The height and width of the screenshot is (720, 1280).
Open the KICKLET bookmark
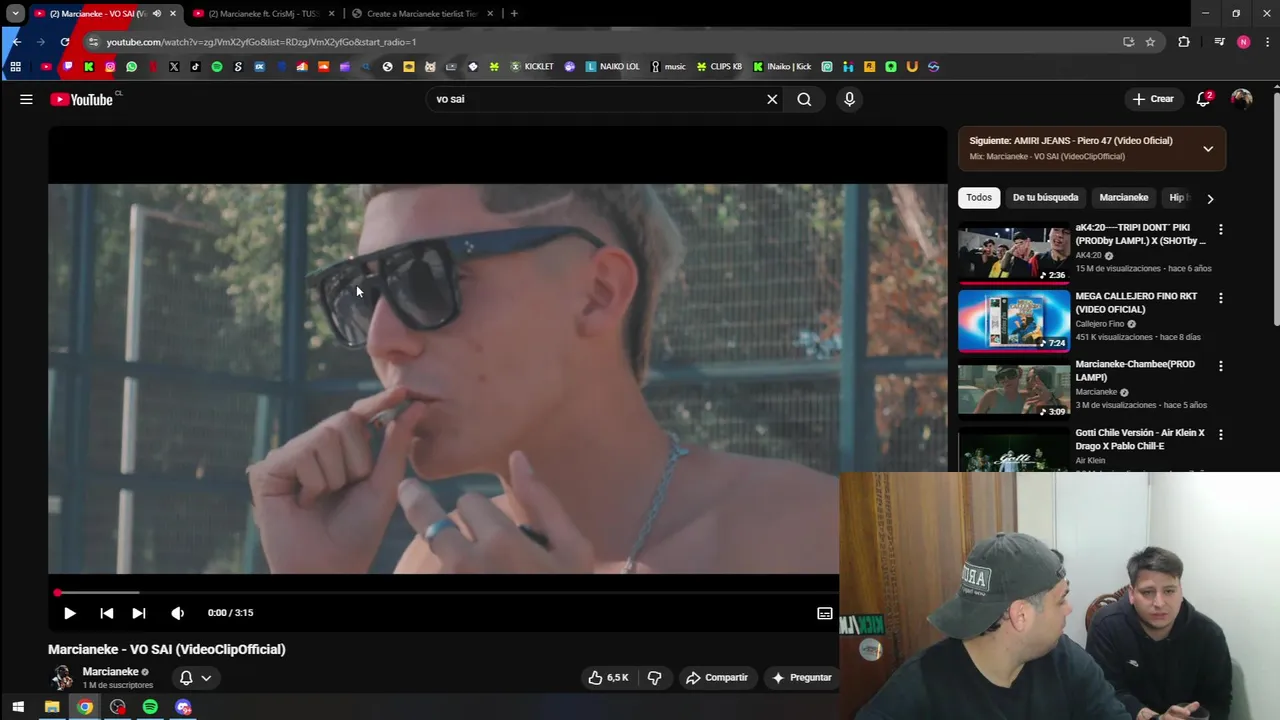point(532,67)
